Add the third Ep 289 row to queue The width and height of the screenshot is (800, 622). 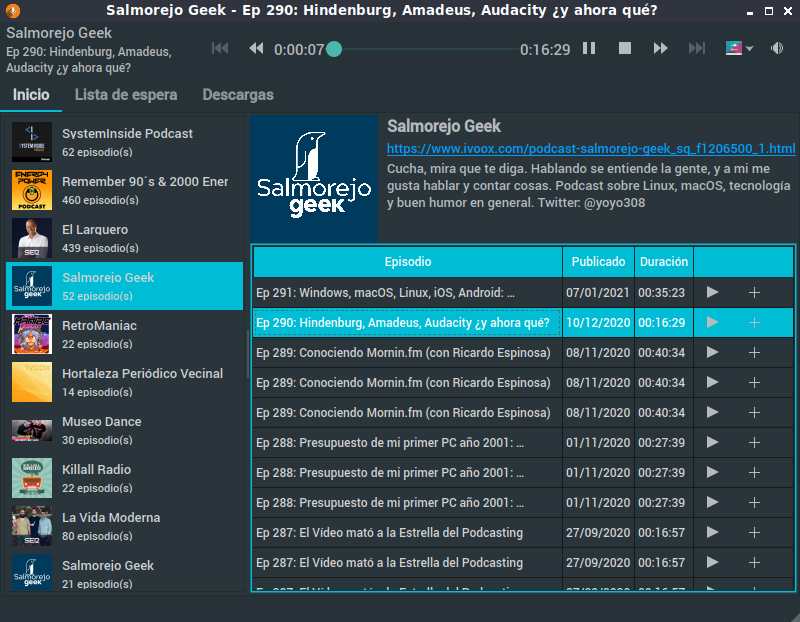tap(754, 412)
